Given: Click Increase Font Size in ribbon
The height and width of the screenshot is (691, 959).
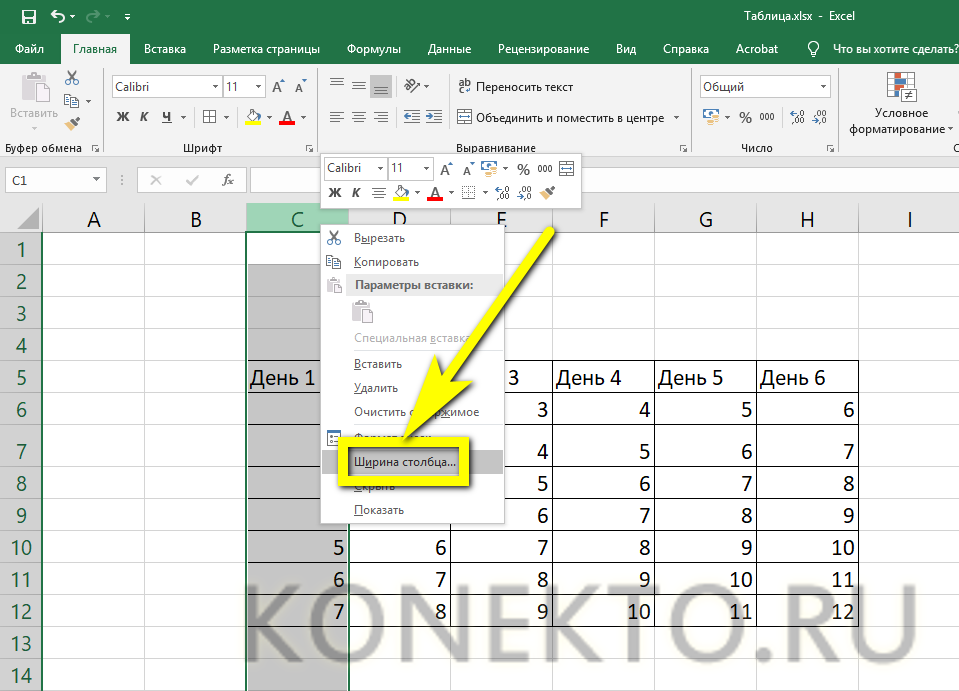Looking at the screenshot, I should click(x=279, y=87).
